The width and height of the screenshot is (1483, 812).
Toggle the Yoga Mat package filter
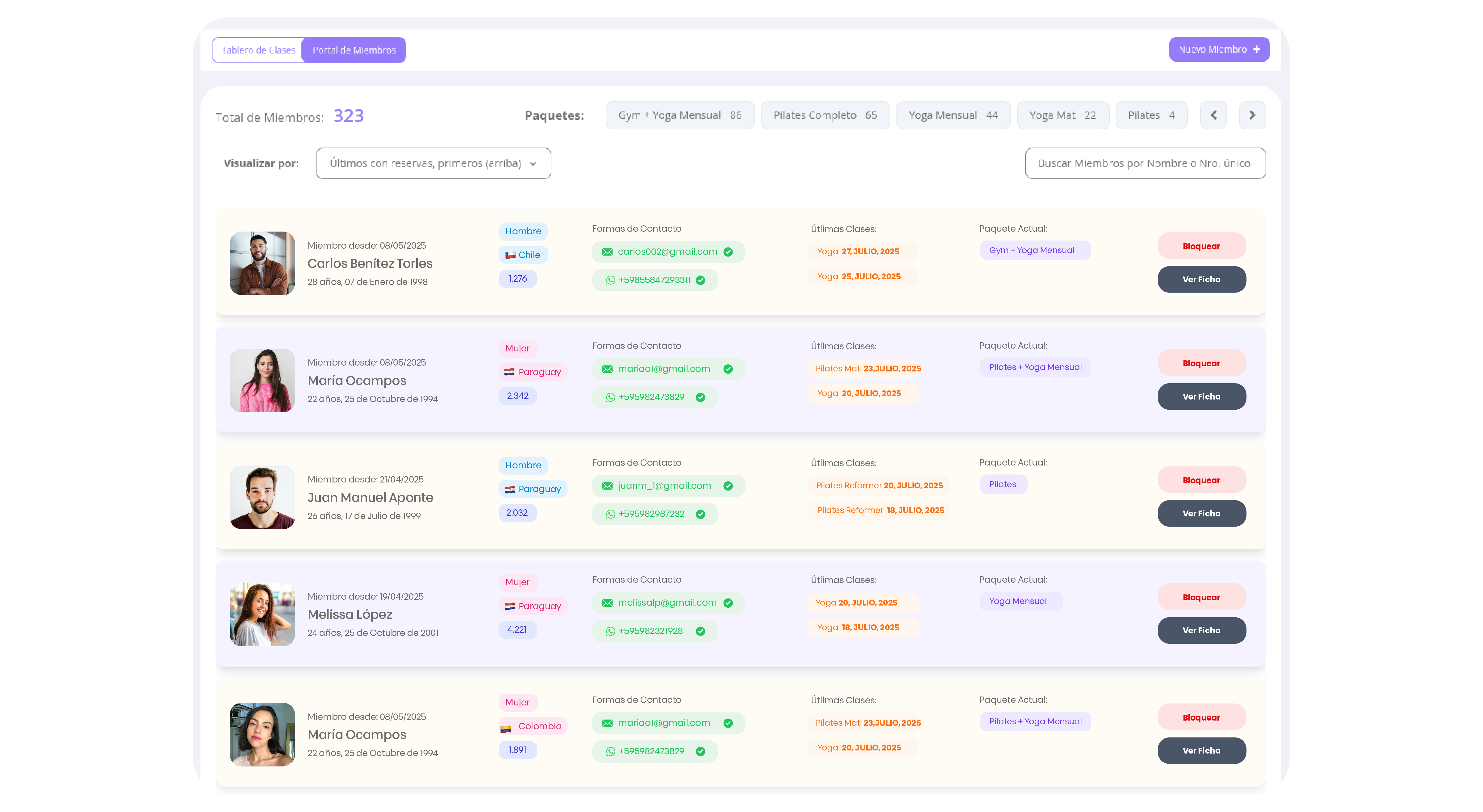1062,115
